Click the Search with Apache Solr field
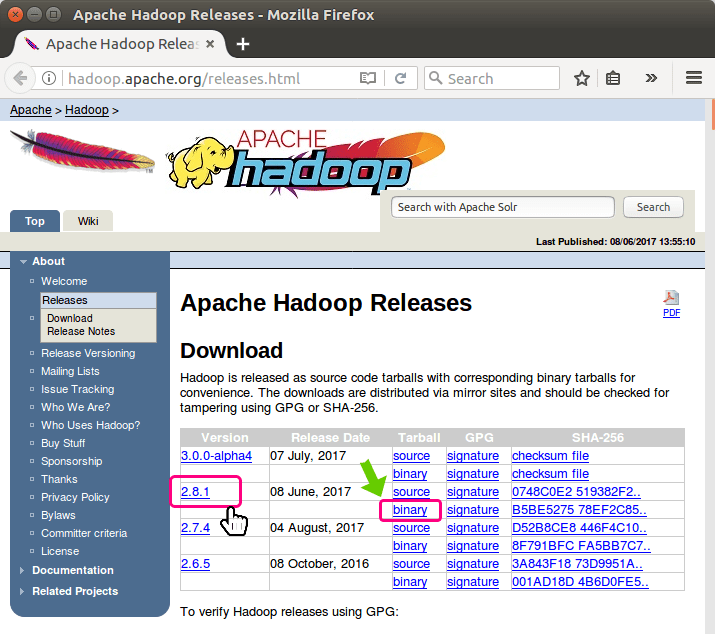The width and height of the screenshot is (716, 635). (x=503, y=207)
